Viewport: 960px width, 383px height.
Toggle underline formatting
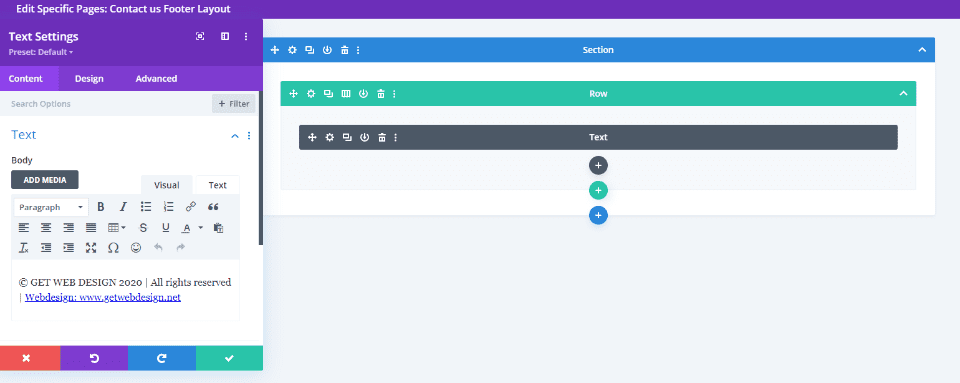pyautogui.click(x=165, y=228)
